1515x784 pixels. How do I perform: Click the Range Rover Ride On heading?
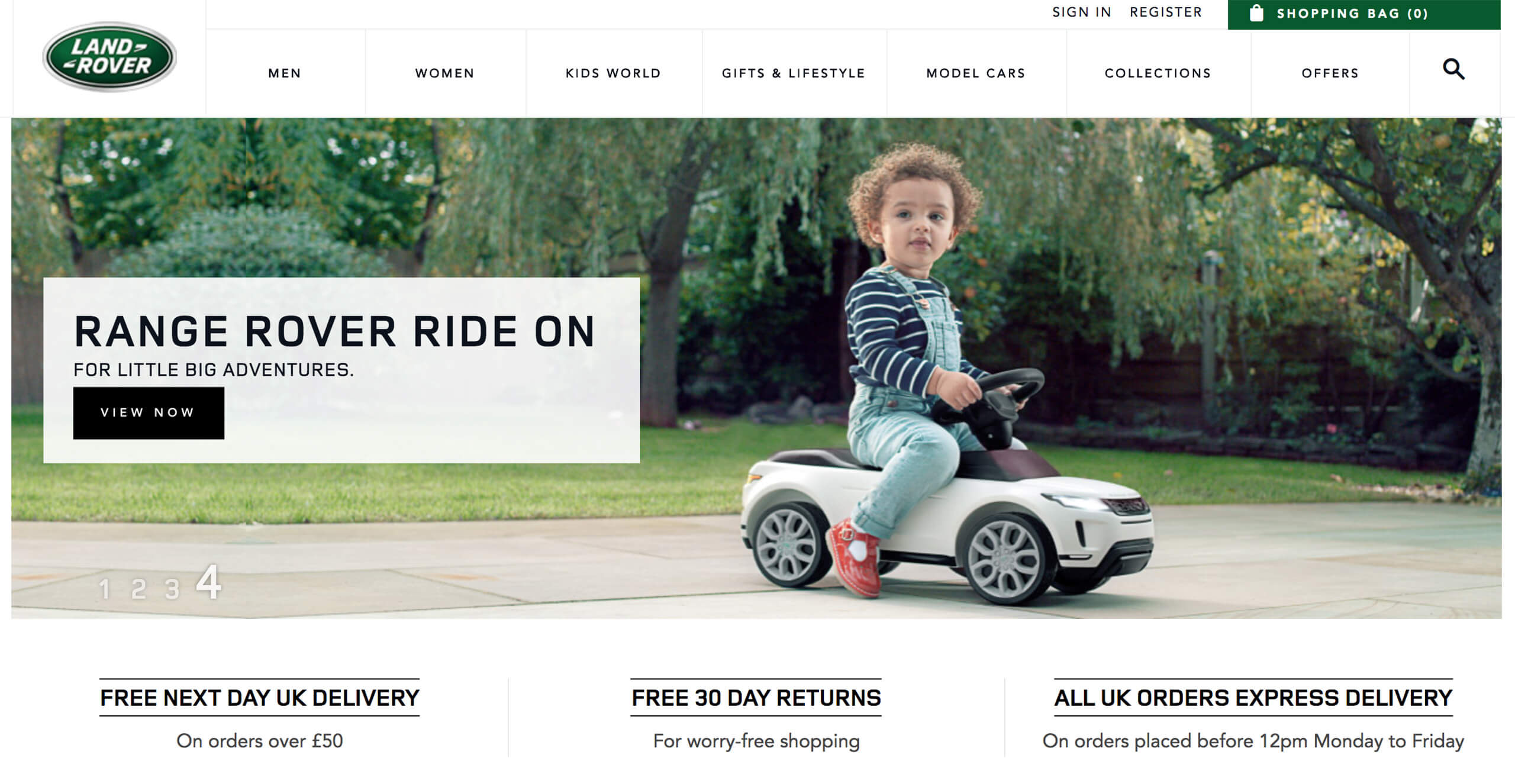(x=334, y=331)
